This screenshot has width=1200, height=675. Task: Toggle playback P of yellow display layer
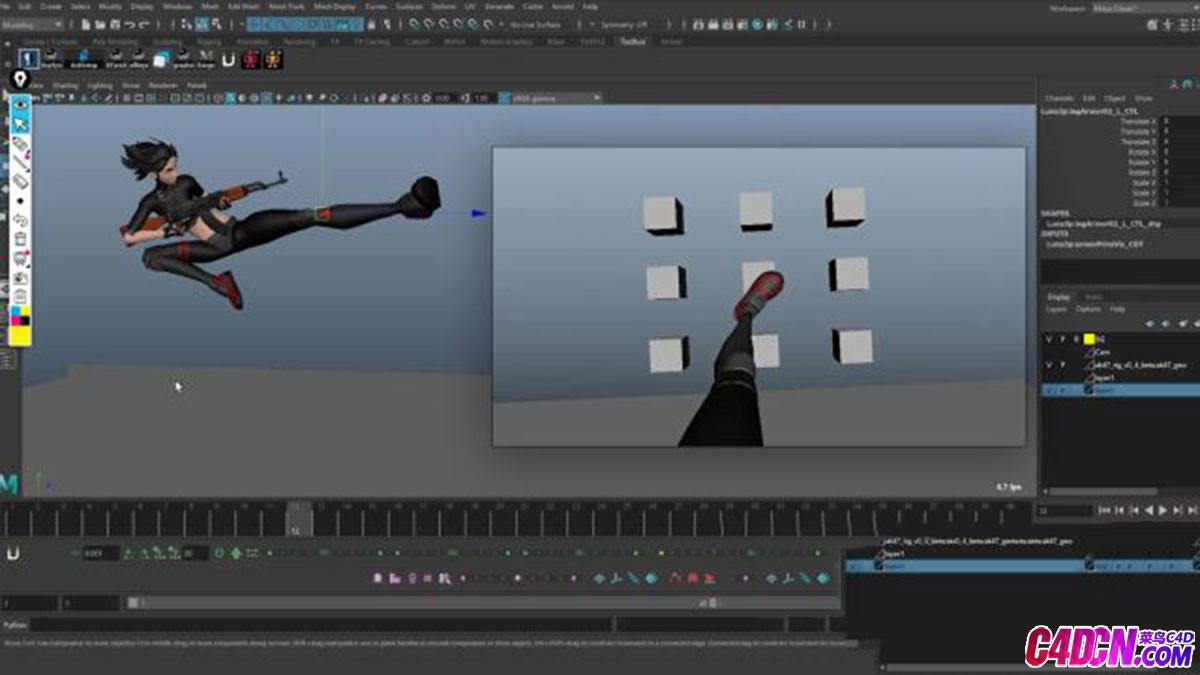click(1064, 340)
